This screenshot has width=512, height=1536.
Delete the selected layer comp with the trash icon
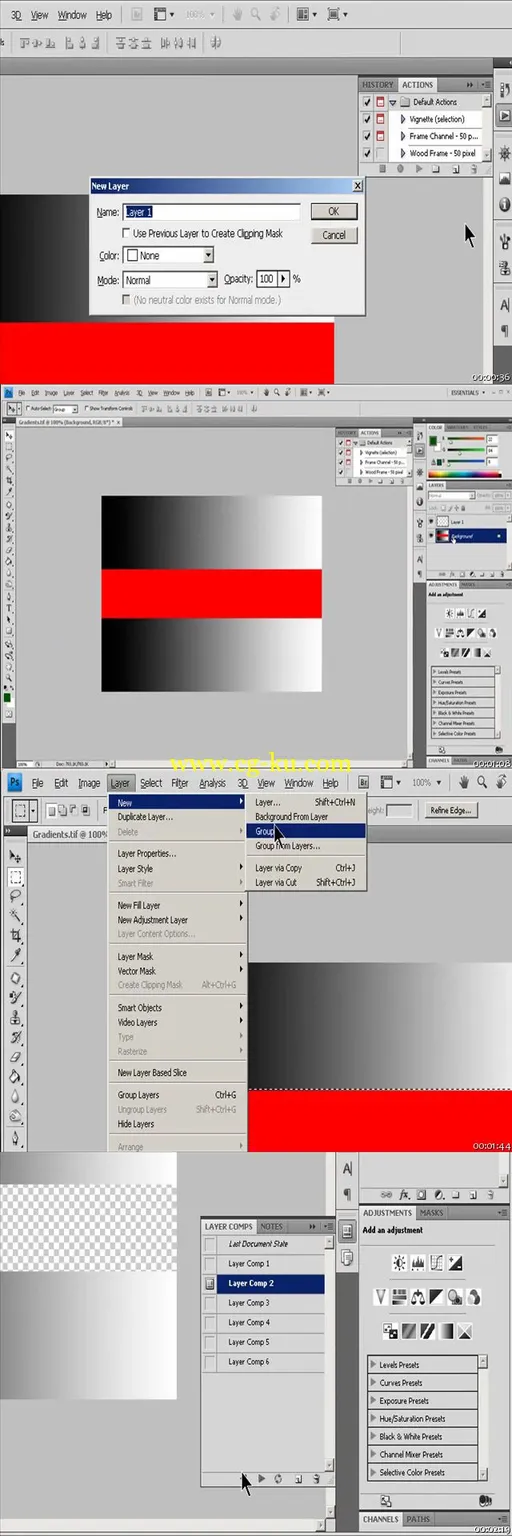316,1477
